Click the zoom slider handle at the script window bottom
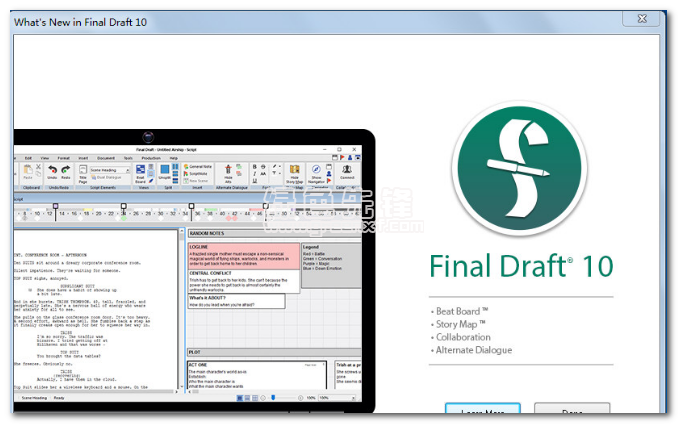The height and width of the screenshot is (424, 678). point(273,398)
